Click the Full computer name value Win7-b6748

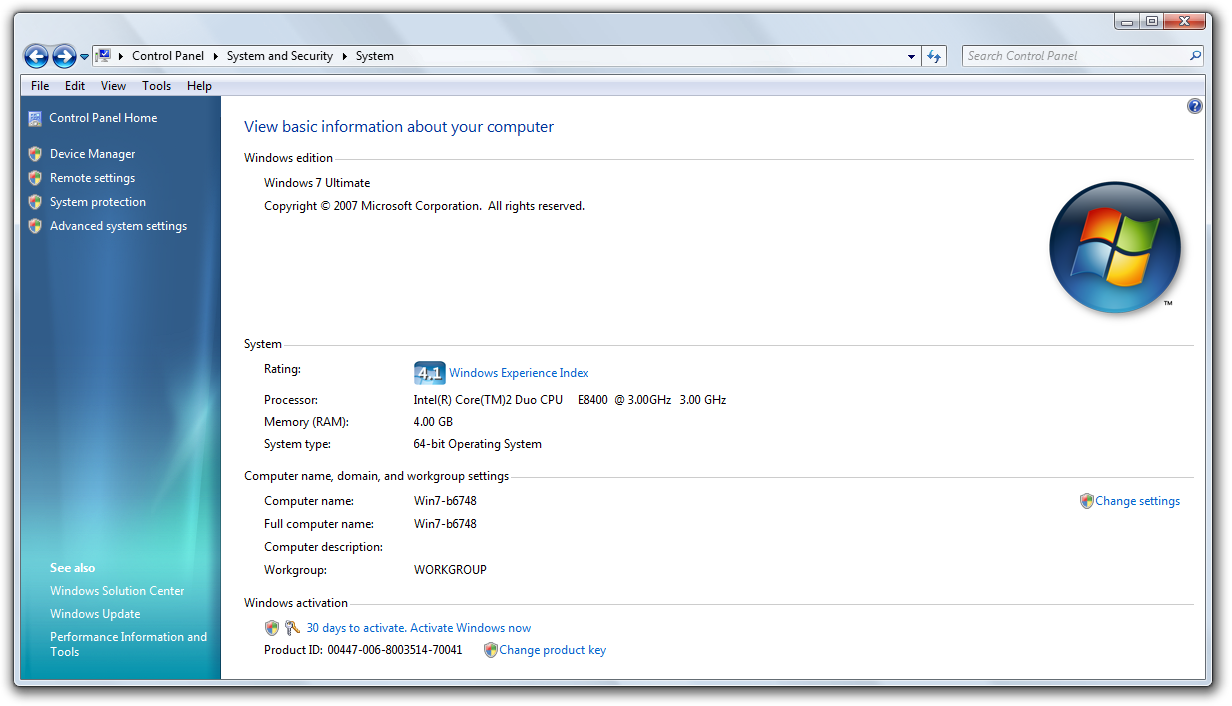pos(445,524)
